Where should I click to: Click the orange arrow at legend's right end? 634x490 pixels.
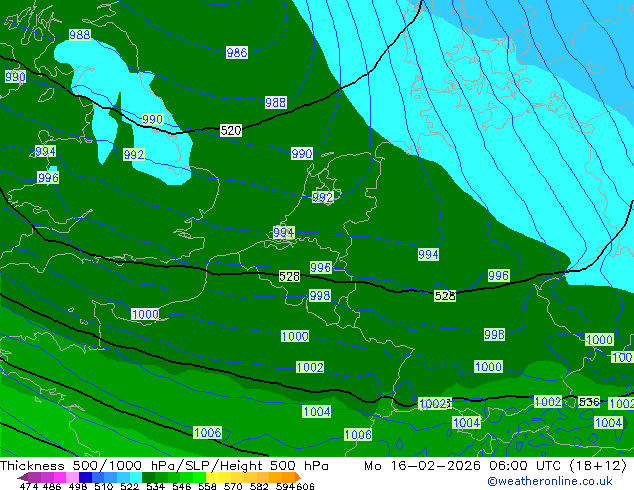click(298, 477)
